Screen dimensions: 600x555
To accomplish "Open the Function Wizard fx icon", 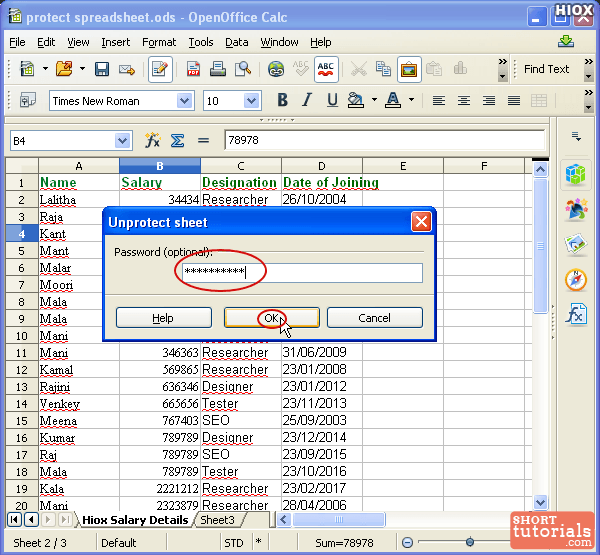I will (152, 140).
